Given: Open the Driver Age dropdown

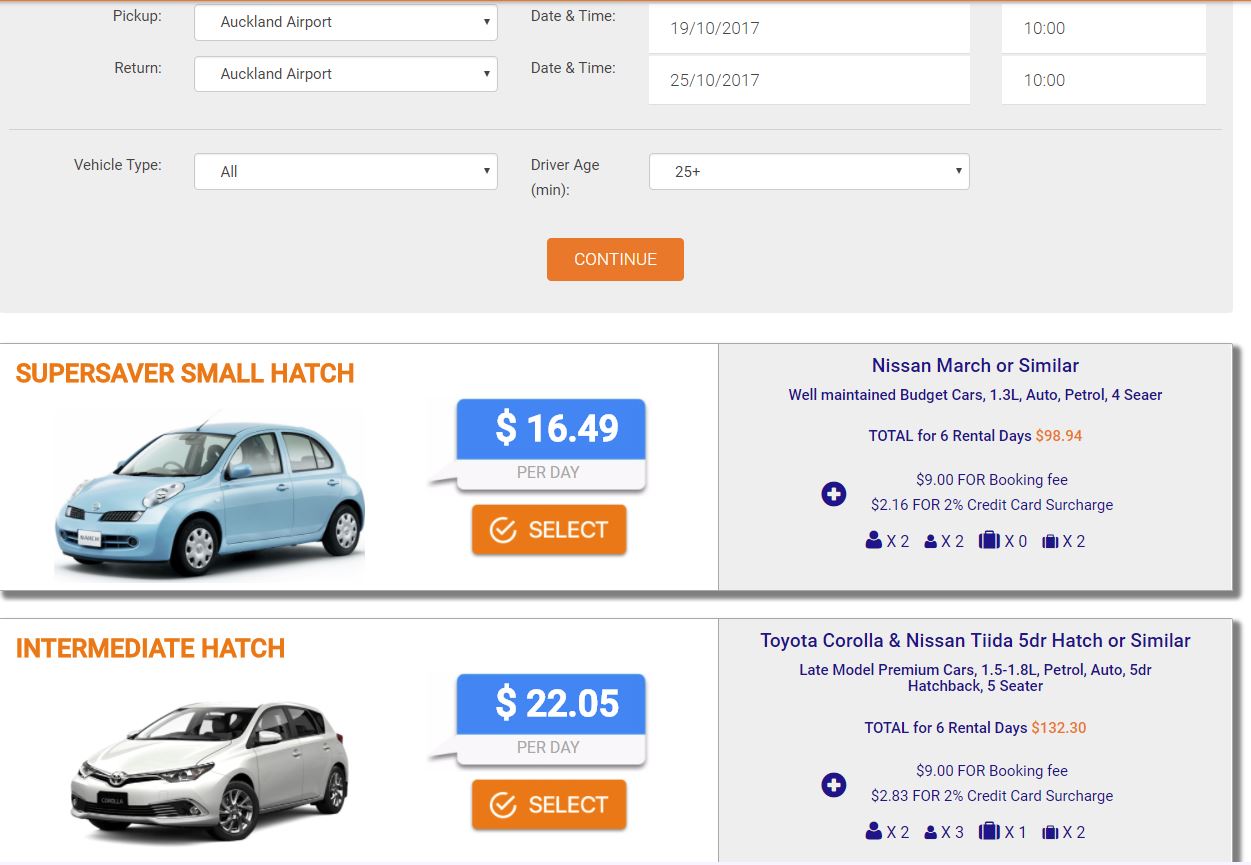Looking at the screenshot, I should point(808,171).
